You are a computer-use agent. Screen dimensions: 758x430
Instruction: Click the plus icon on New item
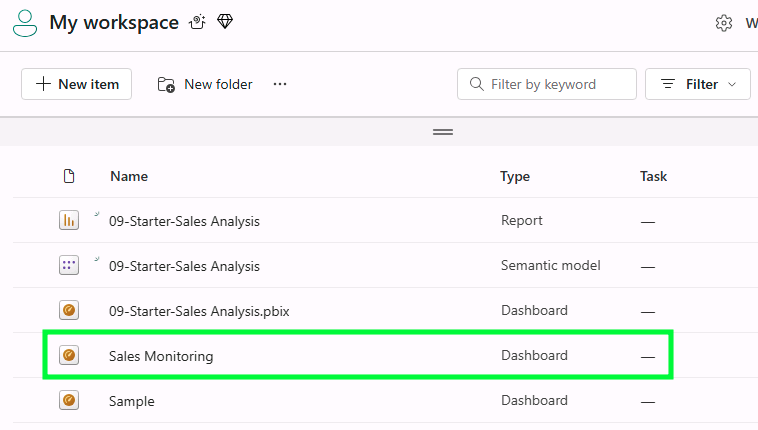pyautogui.click(x=43, y=84)
